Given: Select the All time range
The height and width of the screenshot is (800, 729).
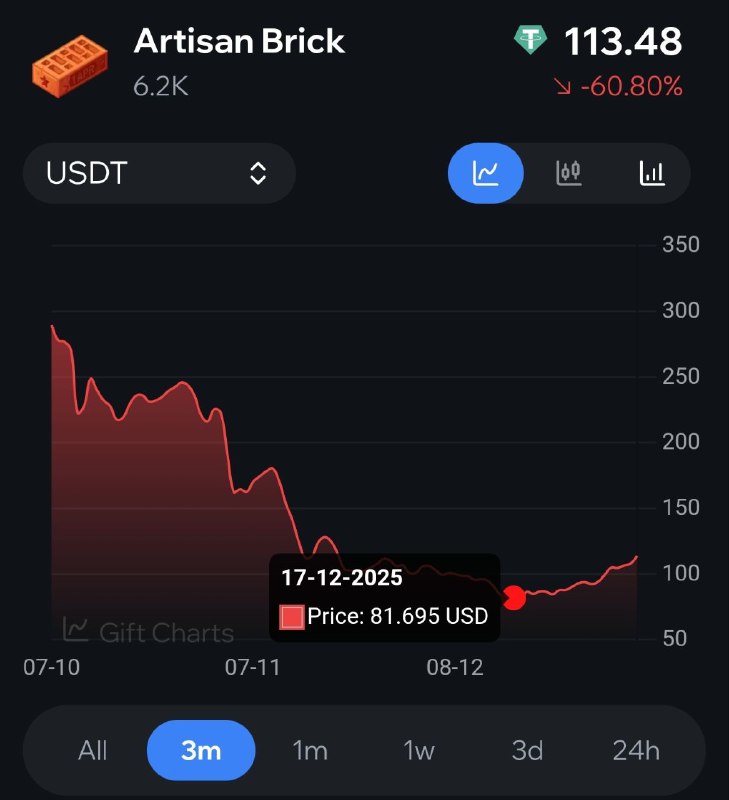Looking at the screenshot, I should [93, 750].
